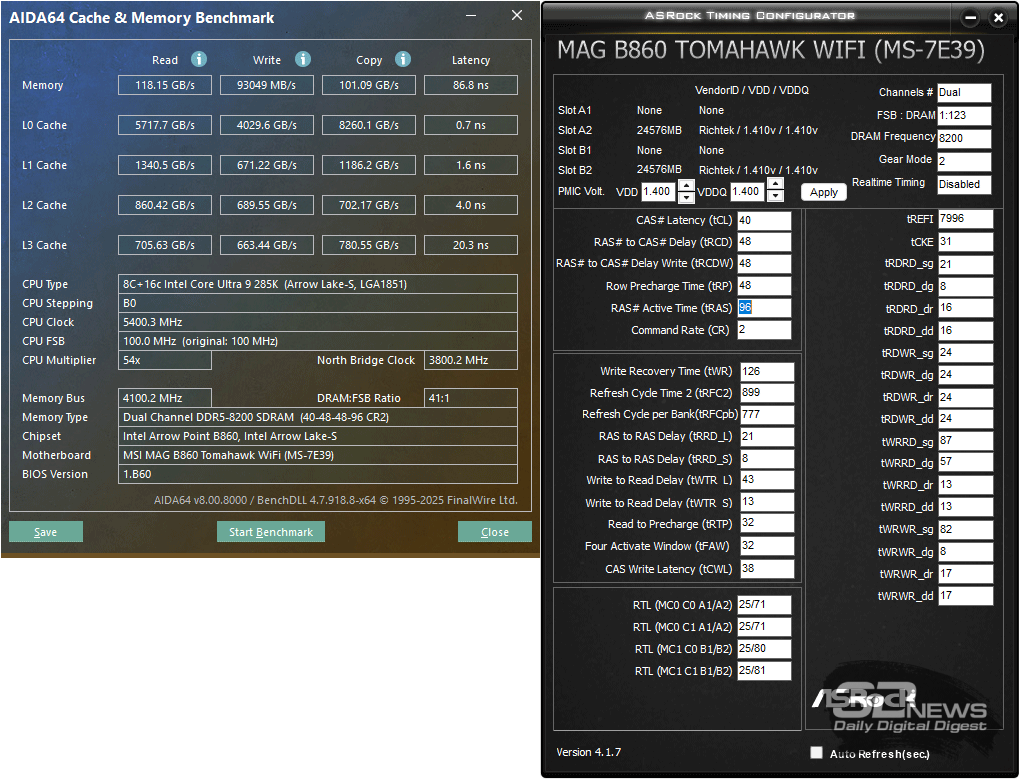Click the tWTR_L field showing 43

point(767,480)
